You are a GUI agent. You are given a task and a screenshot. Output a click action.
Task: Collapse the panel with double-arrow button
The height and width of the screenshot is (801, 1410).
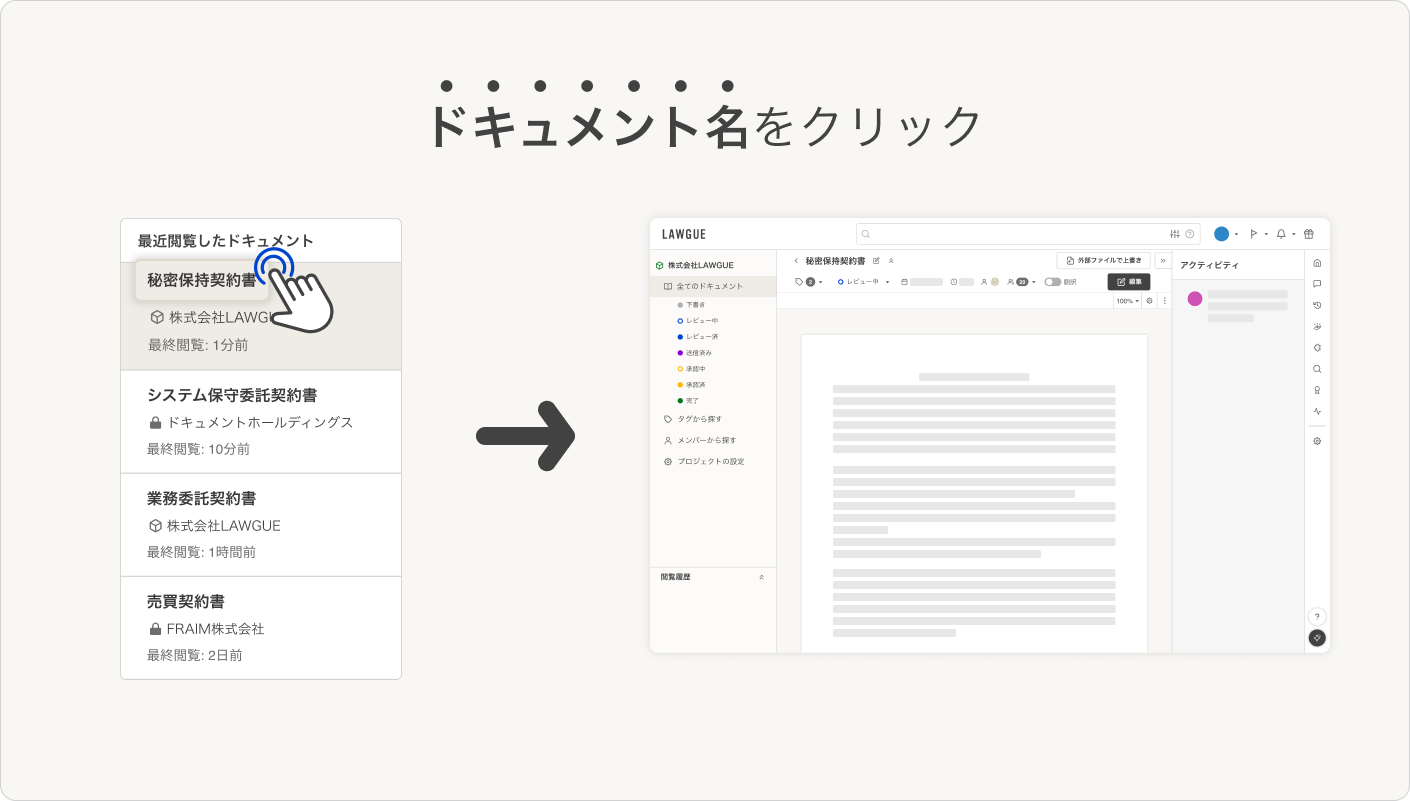point(1163,260)
